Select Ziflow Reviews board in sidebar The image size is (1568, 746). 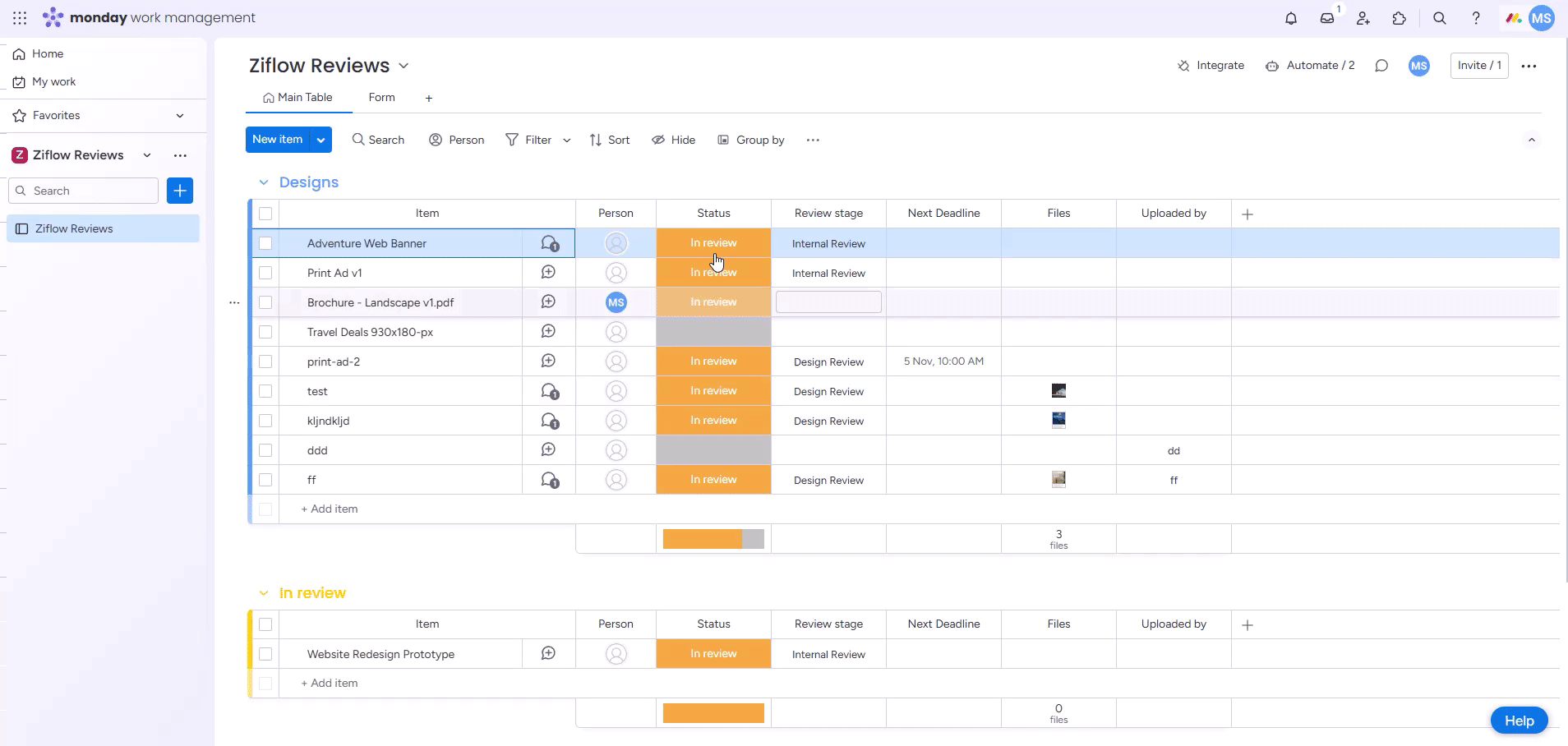104,228
